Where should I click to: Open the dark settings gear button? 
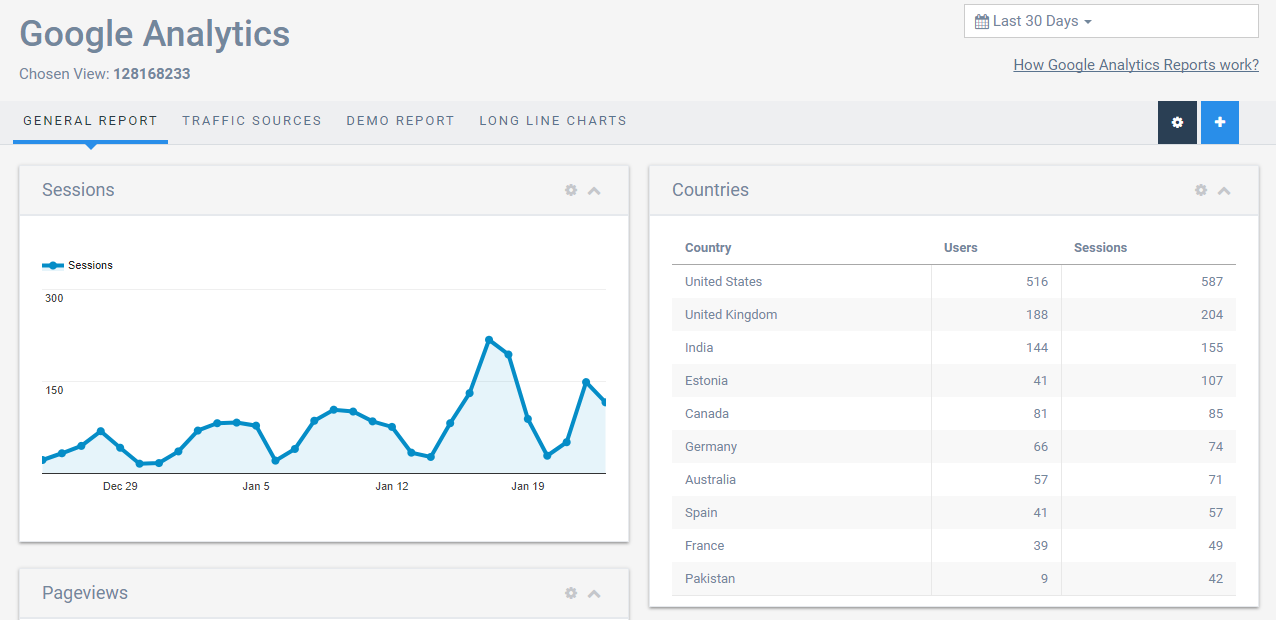[1177, 122]
